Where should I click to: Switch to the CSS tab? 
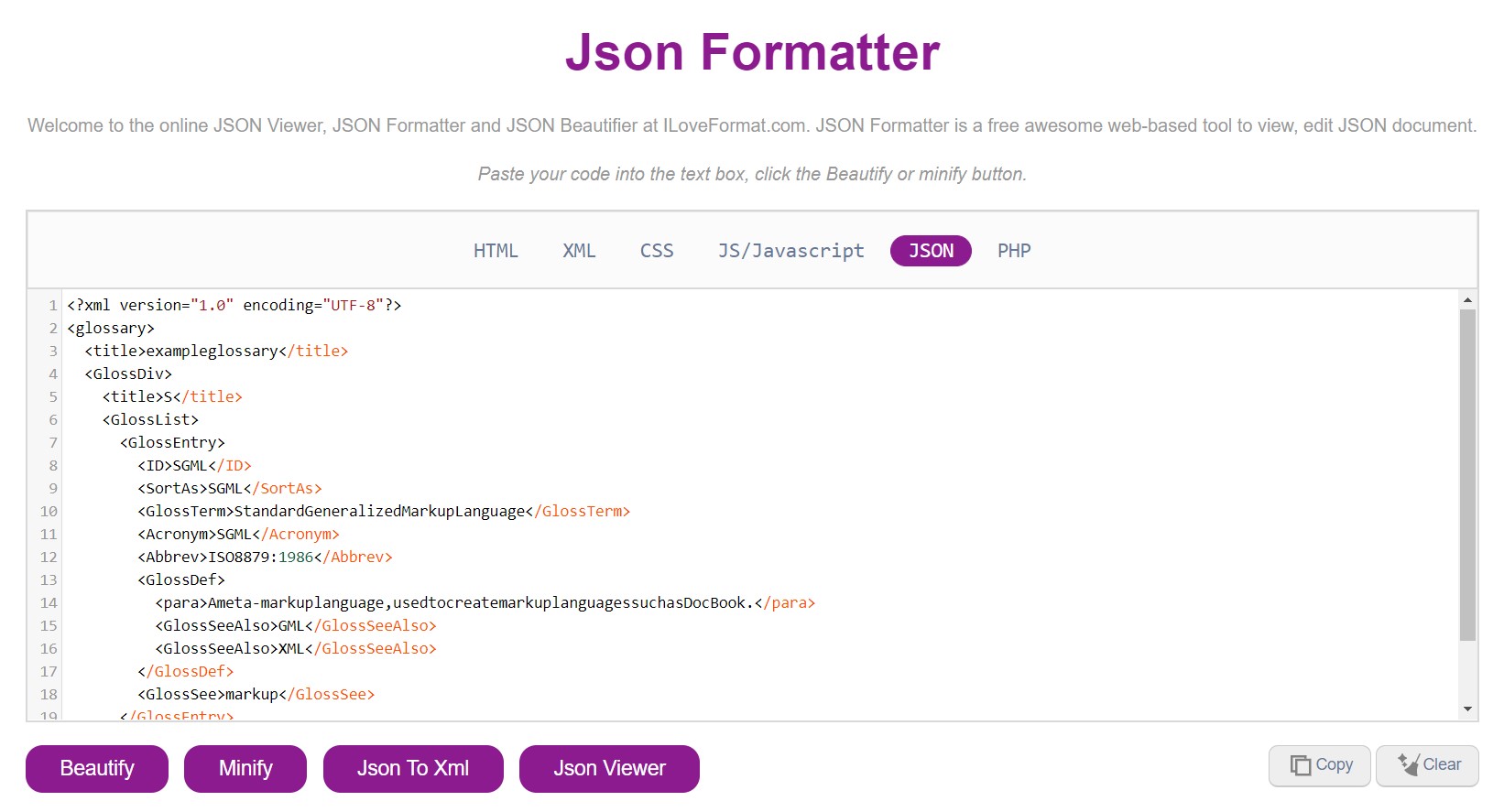coord(657,250)
